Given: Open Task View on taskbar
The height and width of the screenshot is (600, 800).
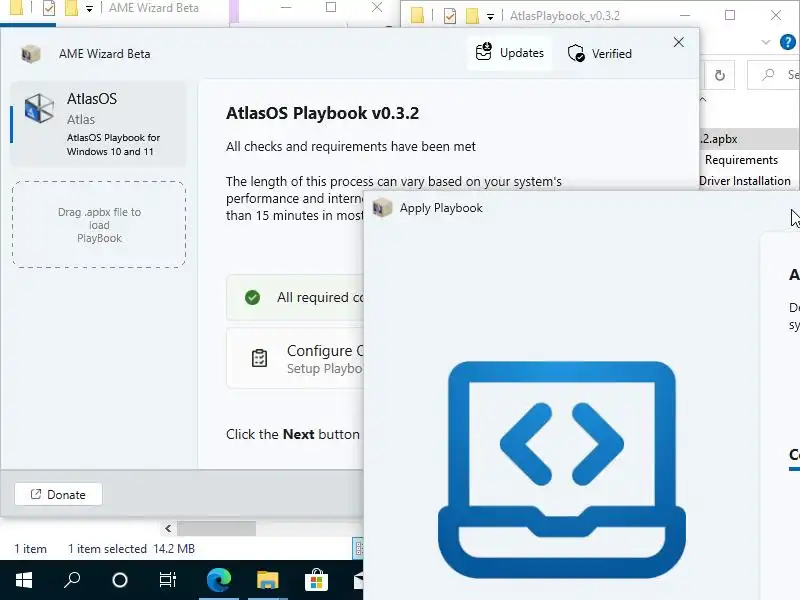Looking at the screenshot, I should tap(167, 580).
